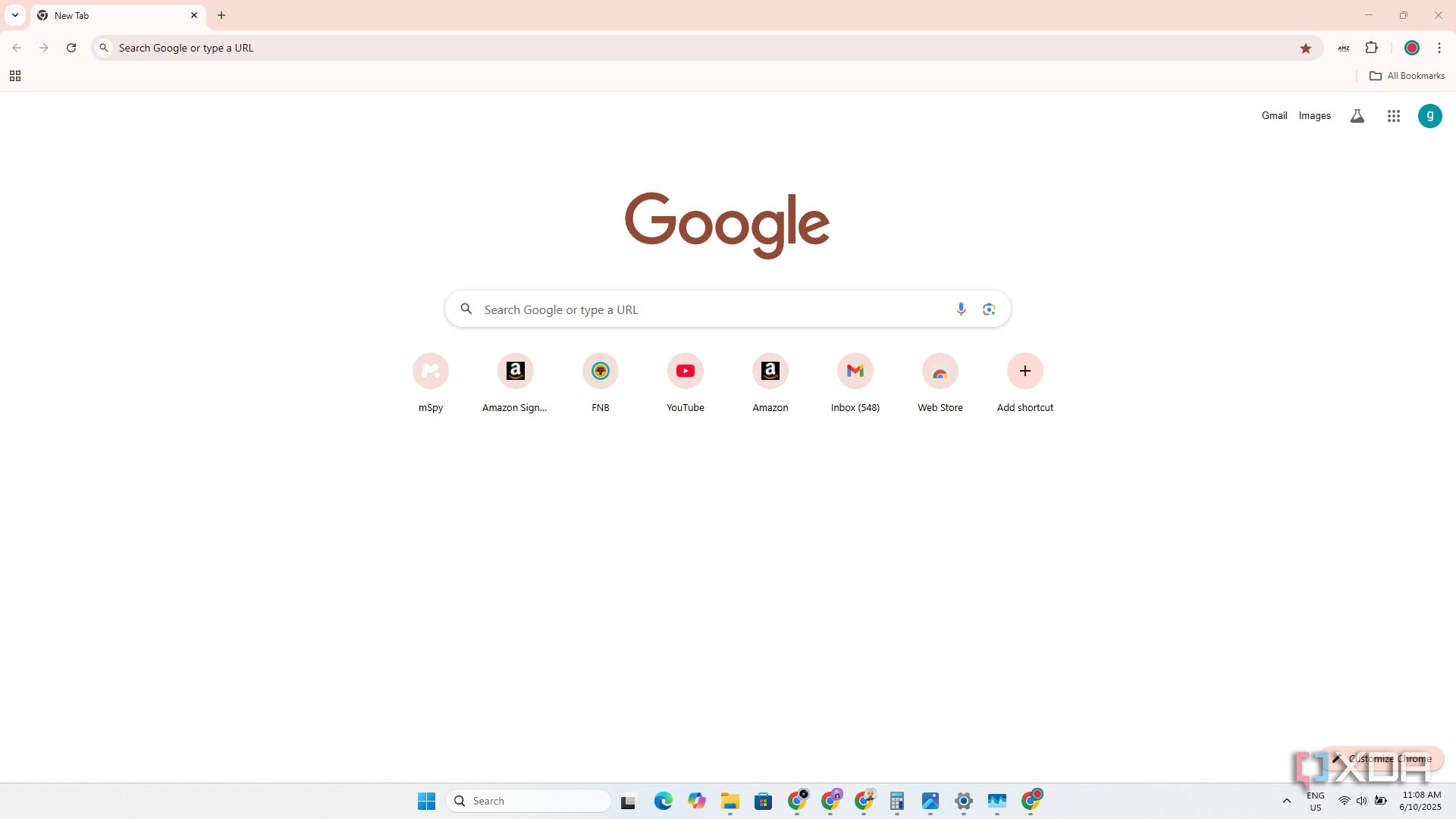The height and width of the screenshot is (819, 1456).
Task: Open the Amazon shortcut
Action: click(770, 383)
